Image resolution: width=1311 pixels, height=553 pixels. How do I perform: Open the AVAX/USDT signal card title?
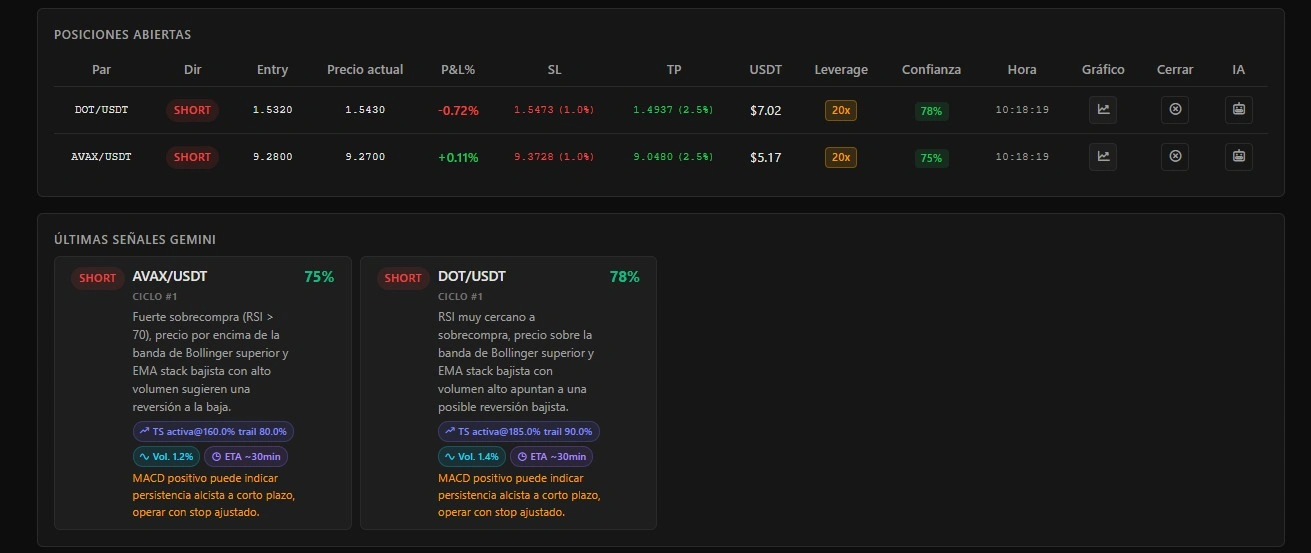[x=170, y=276]
